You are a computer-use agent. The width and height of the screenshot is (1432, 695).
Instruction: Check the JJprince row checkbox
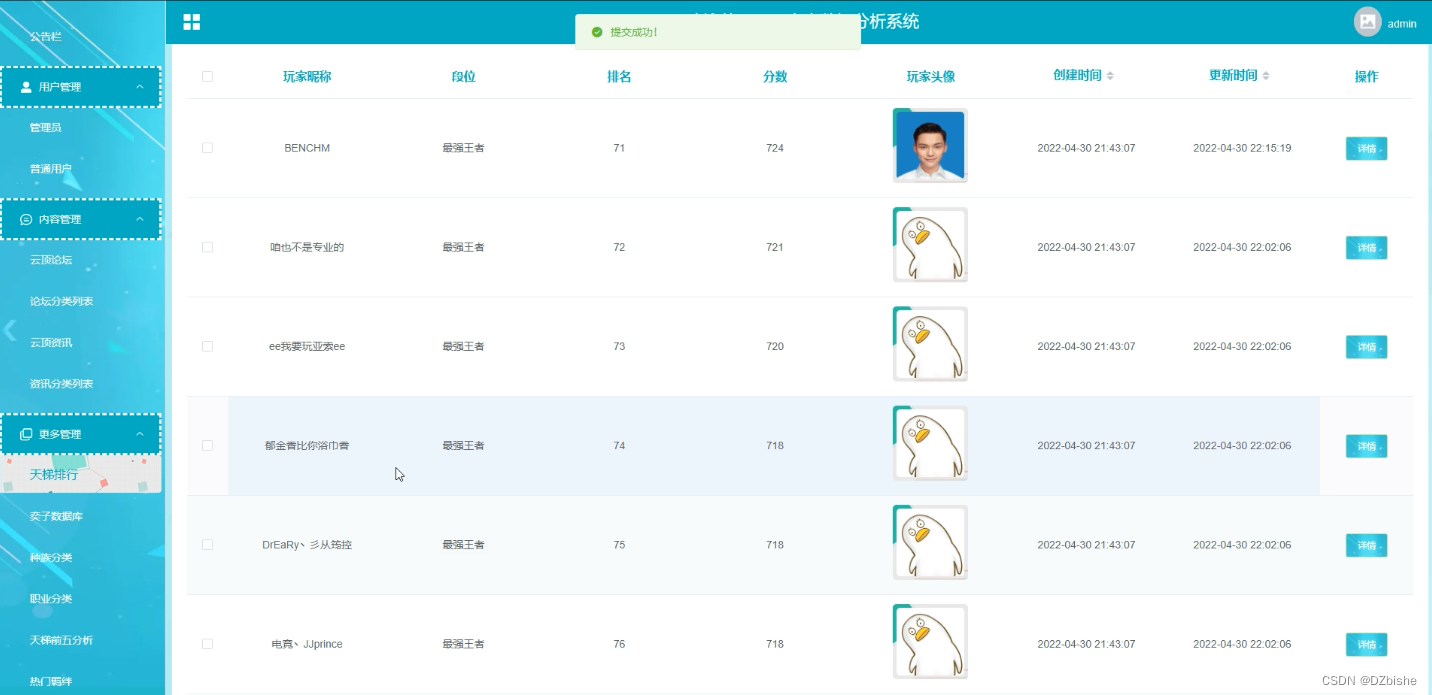click(207, 643)
